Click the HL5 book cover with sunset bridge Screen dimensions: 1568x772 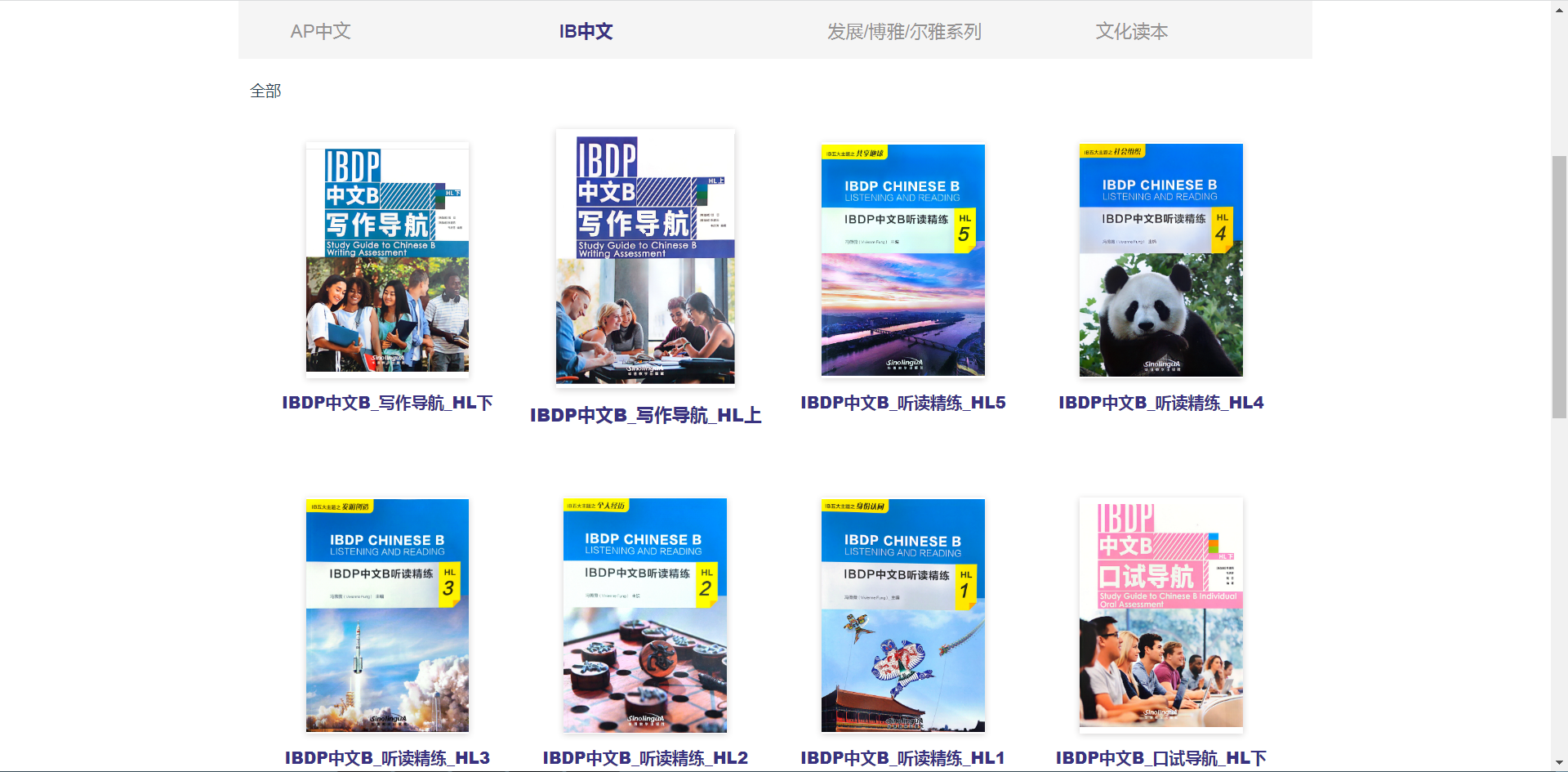[x=902, y=260]
